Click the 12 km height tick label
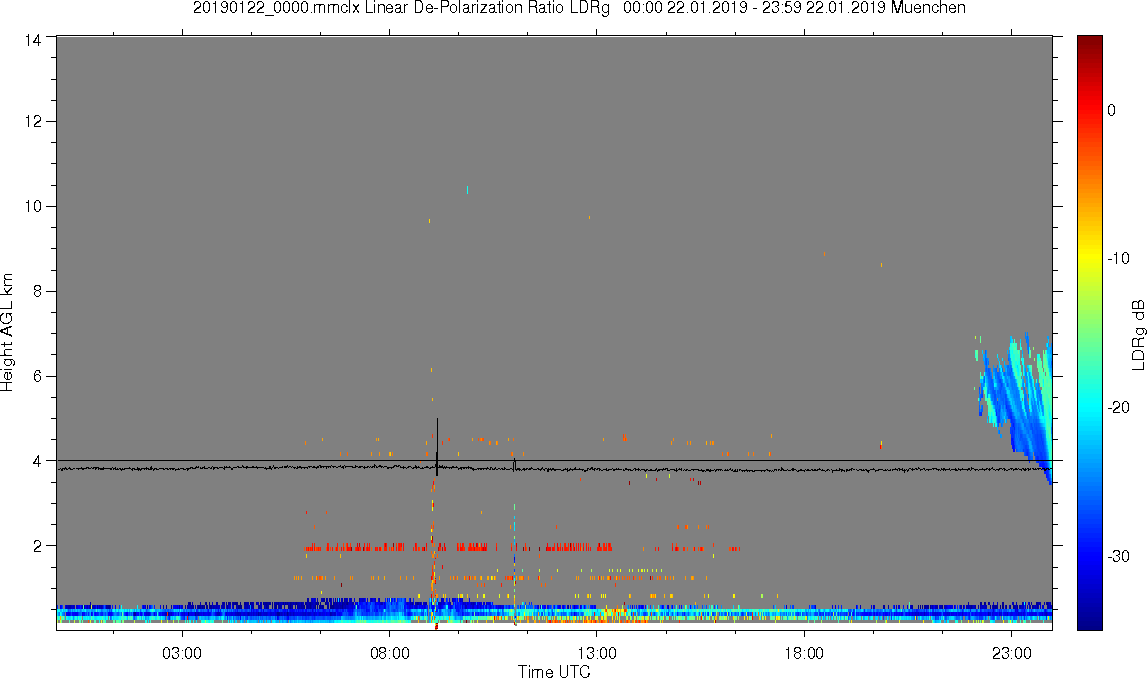The width and height of the screenshot is (1147, 678). [32, 121]
